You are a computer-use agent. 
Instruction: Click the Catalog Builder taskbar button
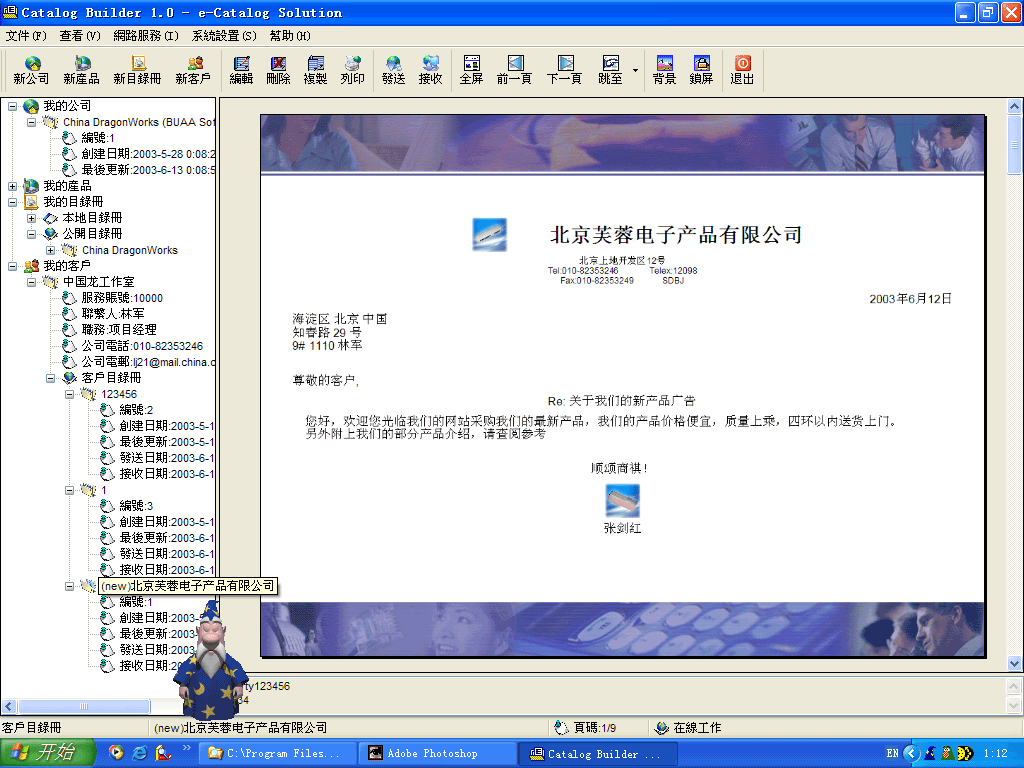tap(598, 754)
